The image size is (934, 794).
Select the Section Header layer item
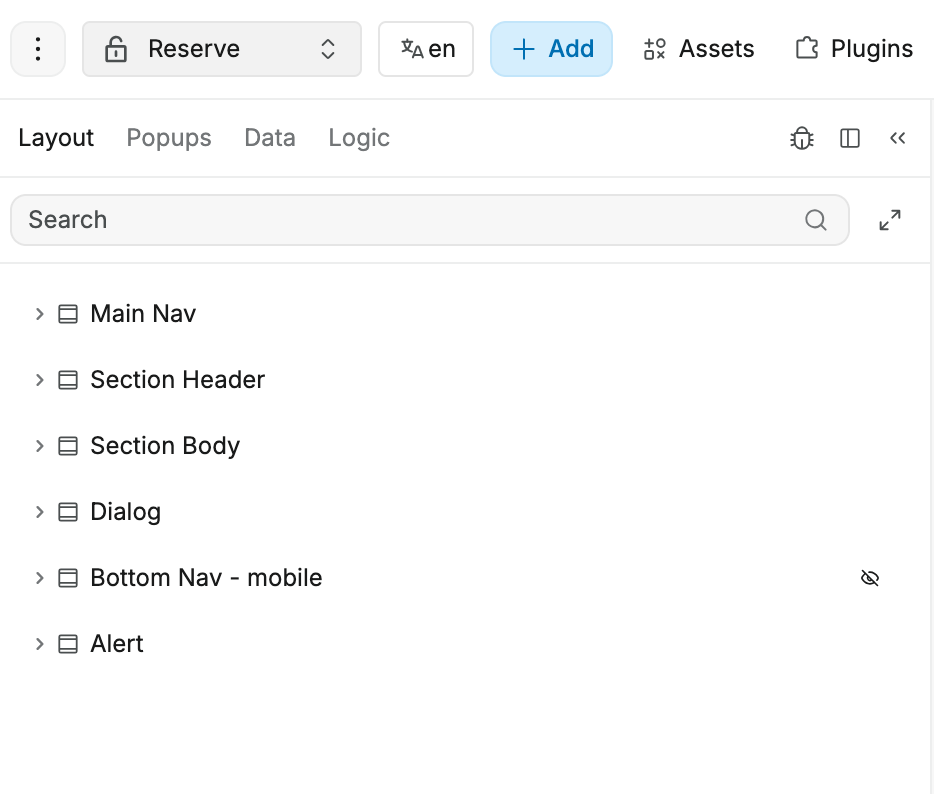[177, 380]
